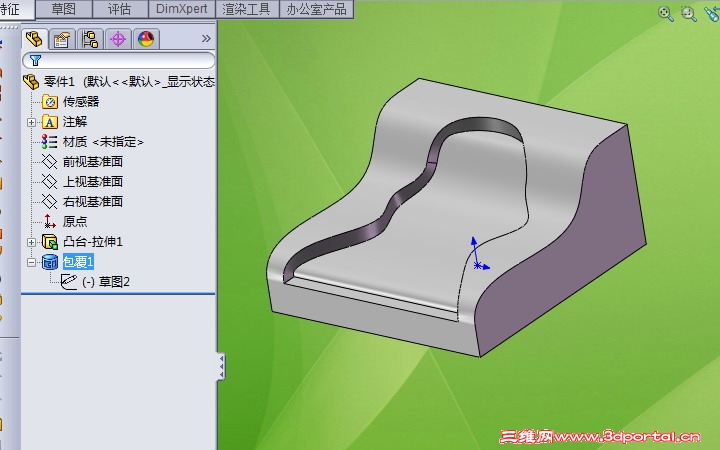Select the 注解 annotations item
The height and width of the screenshot is (450, 720).
click(75, 122)
